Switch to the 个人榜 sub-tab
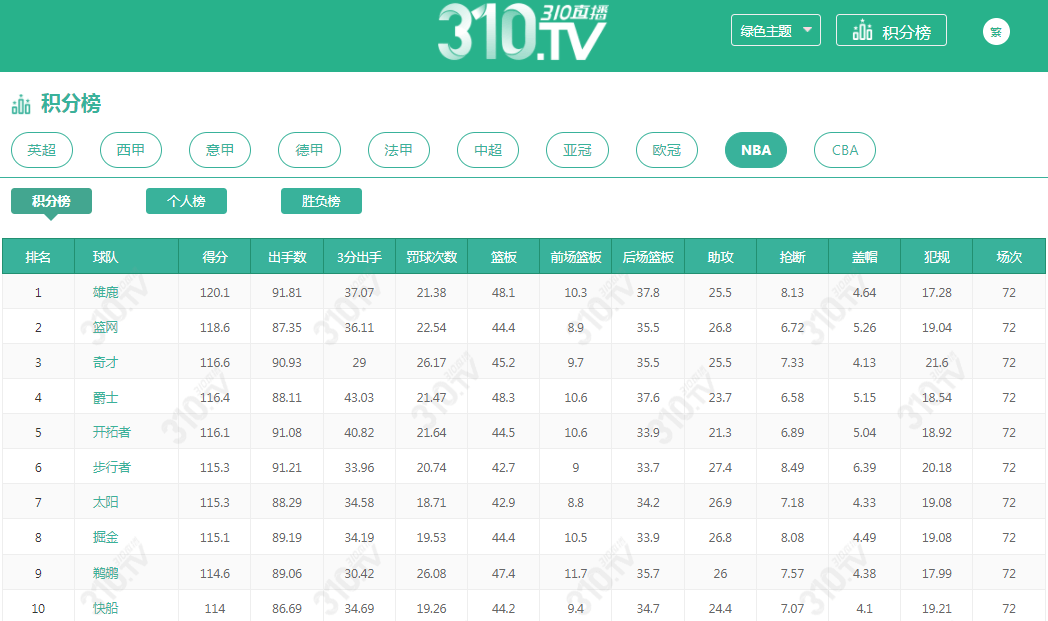The height and width of the screenshot is (621, 1048). coord(186,201)
